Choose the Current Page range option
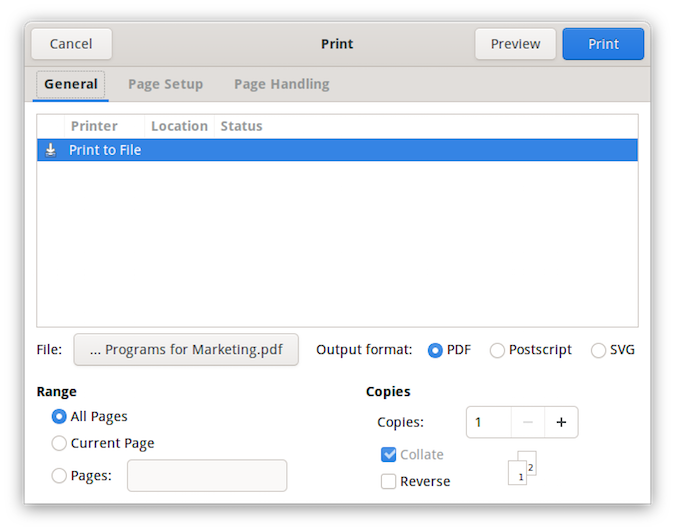The height and width of the screenshot is (531, 675). click(x=59, y=443)
